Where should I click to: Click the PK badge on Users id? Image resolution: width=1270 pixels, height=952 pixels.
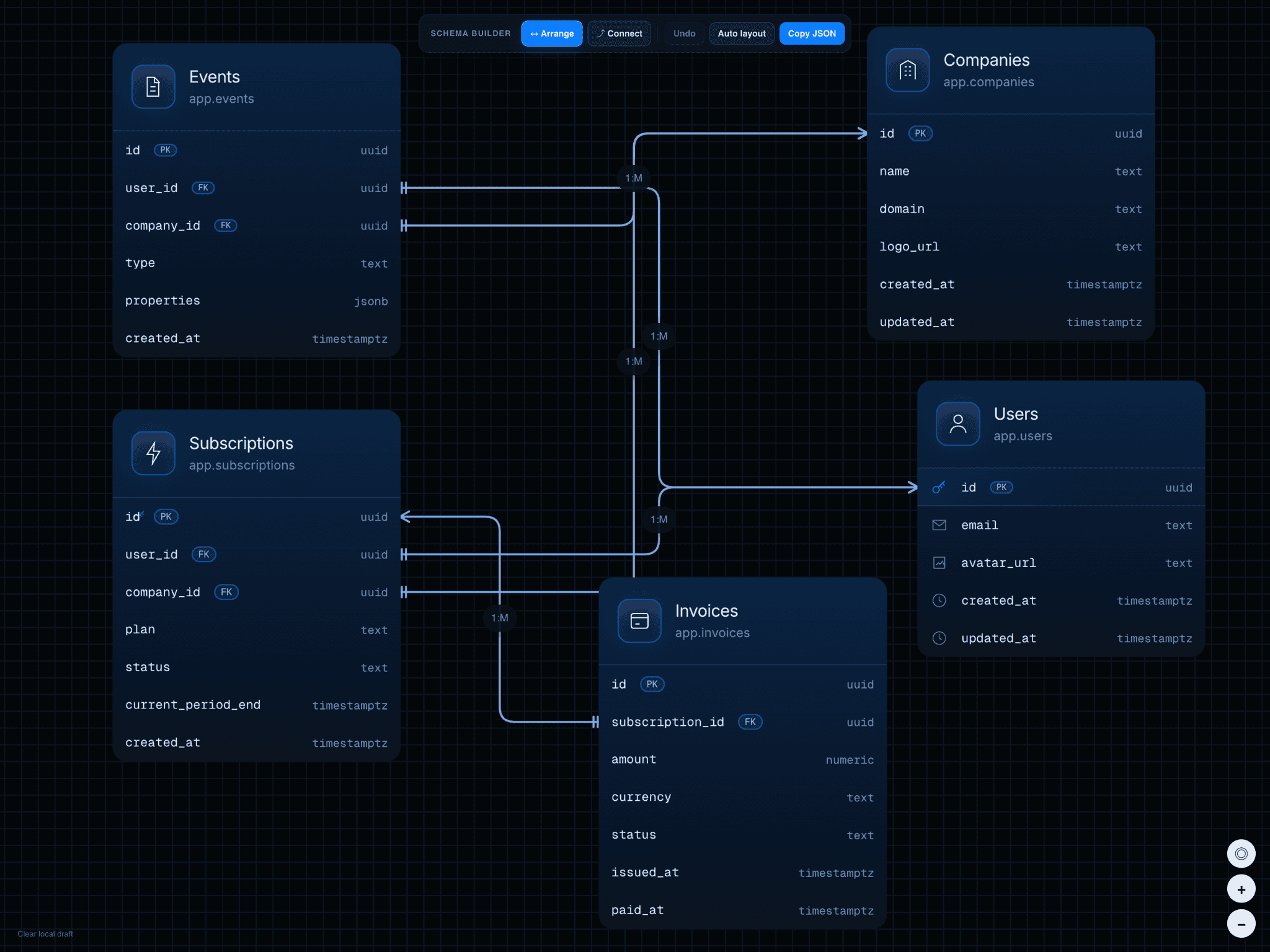(x=1001, y=487)
